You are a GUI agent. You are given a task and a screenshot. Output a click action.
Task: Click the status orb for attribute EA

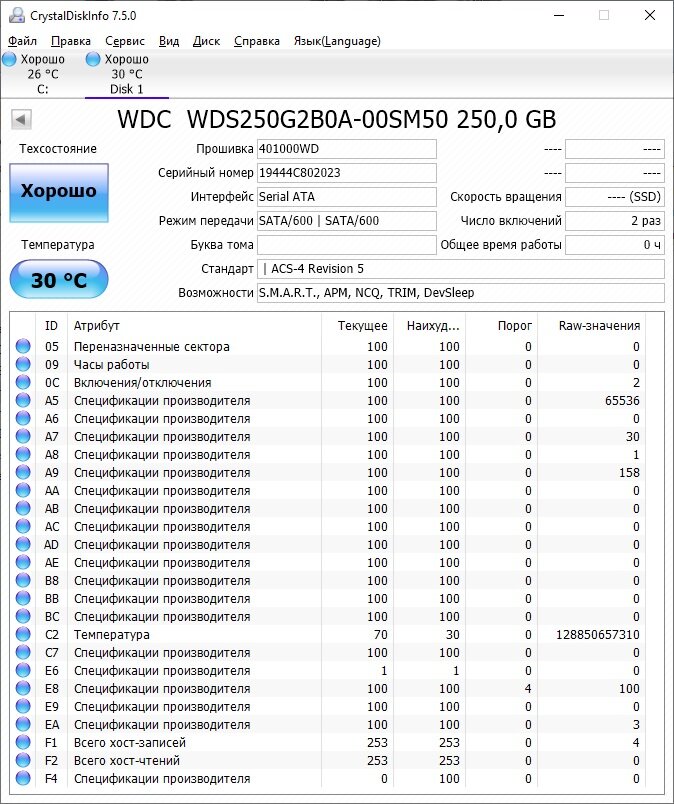tap(23, 724)
